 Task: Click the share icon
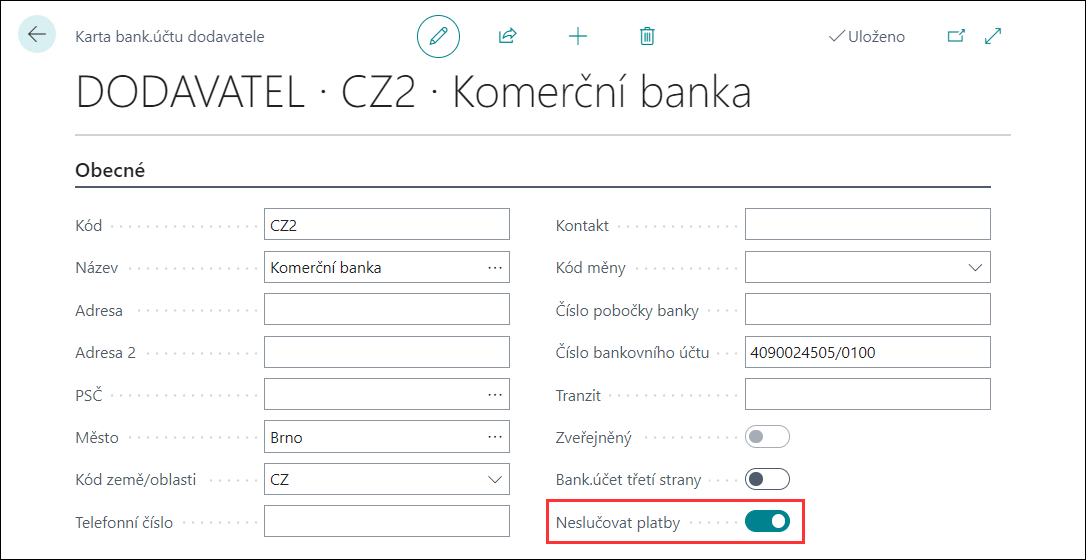[508, 36]
